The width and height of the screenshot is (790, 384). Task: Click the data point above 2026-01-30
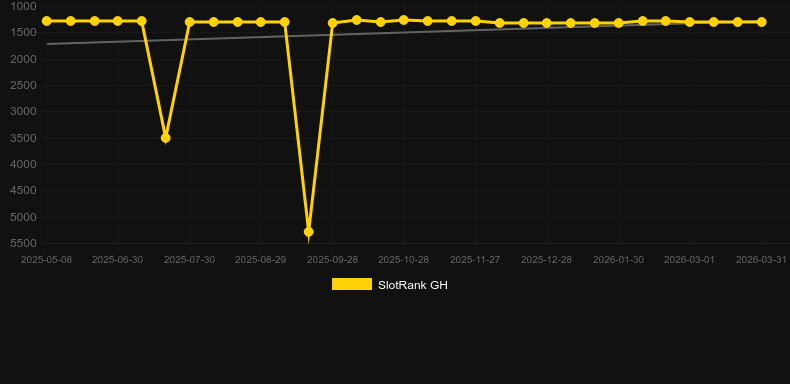tap(618, 23)
